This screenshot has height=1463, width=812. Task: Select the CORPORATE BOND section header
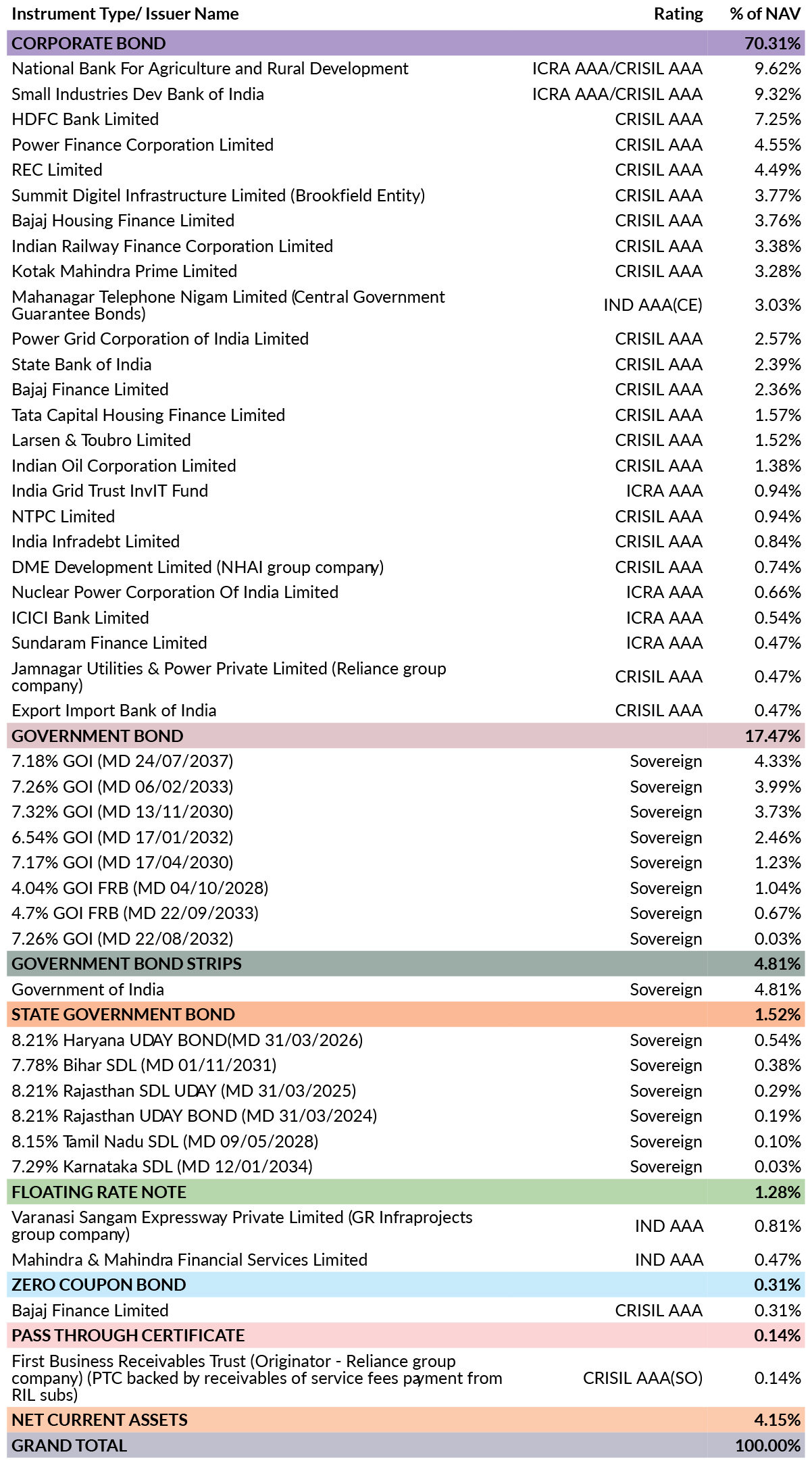406,43
